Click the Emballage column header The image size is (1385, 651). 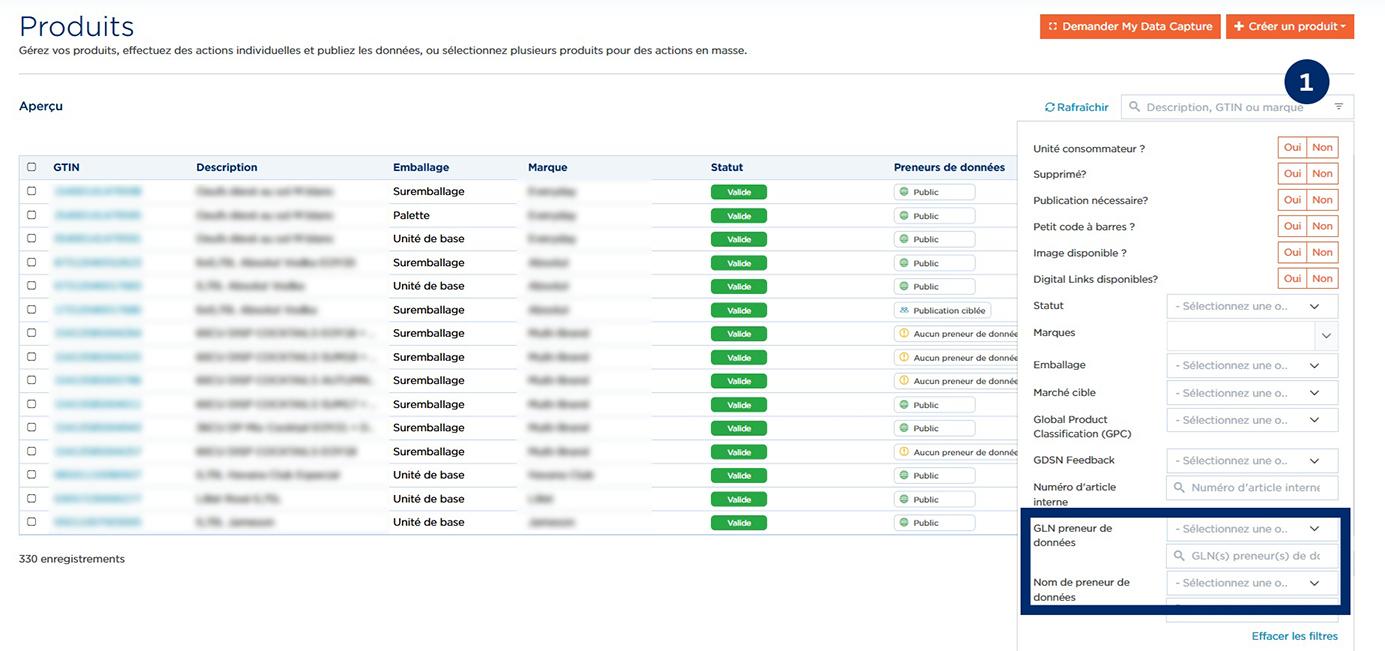click(421, 167)
